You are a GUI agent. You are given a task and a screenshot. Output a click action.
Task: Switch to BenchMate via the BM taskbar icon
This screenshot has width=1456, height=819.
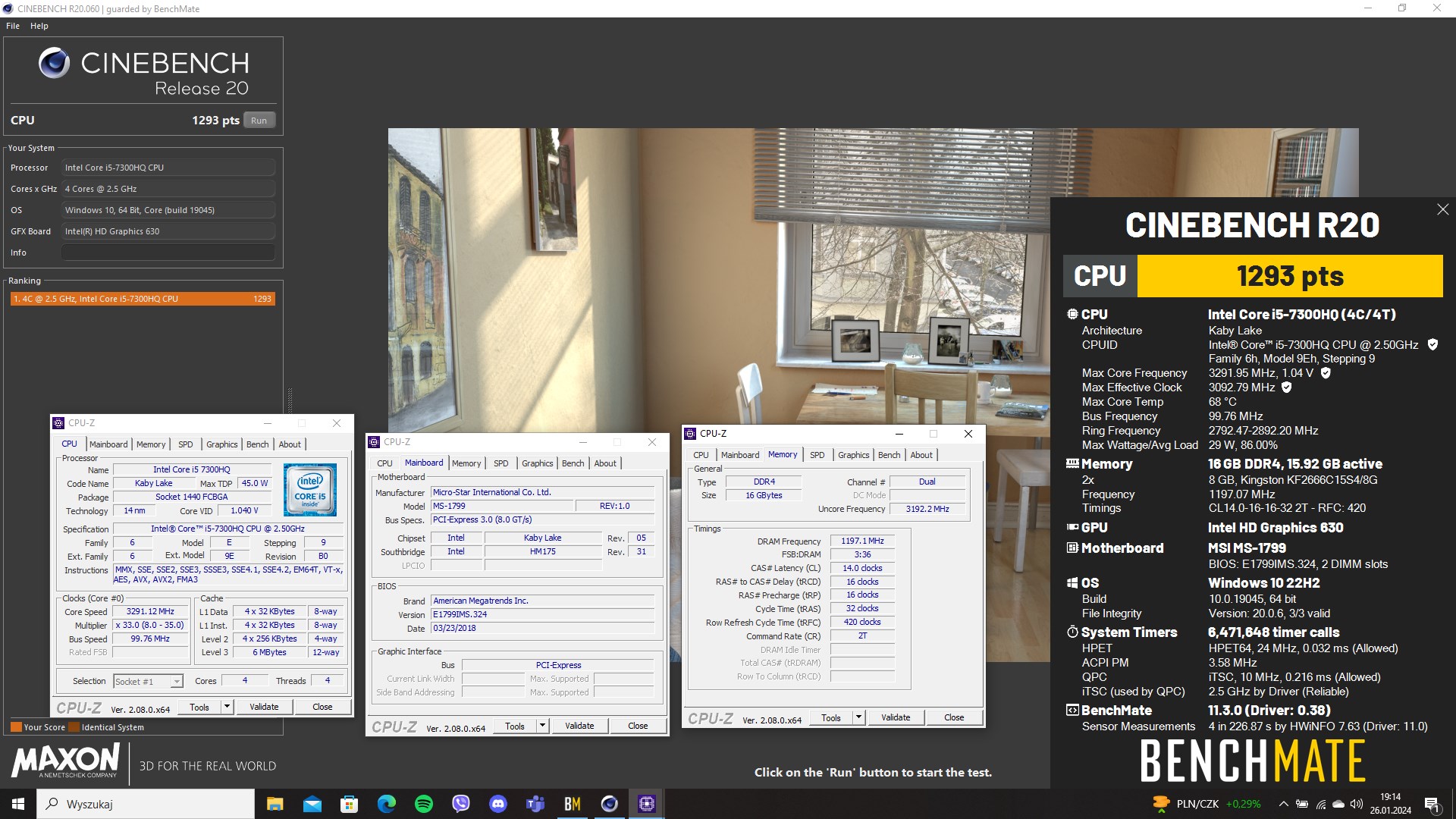point(572,804)
